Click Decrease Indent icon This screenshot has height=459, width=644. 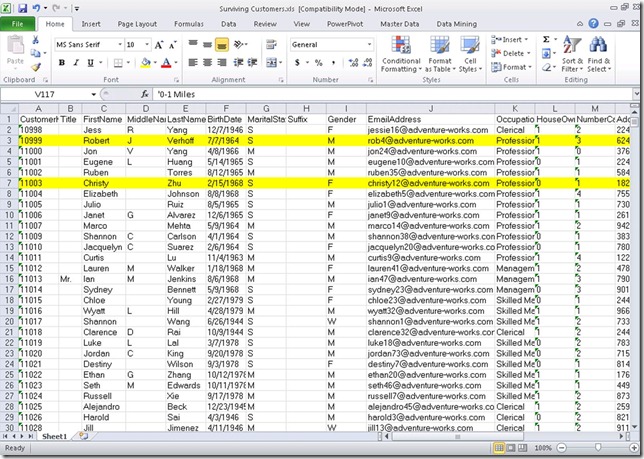coord(238,63)
